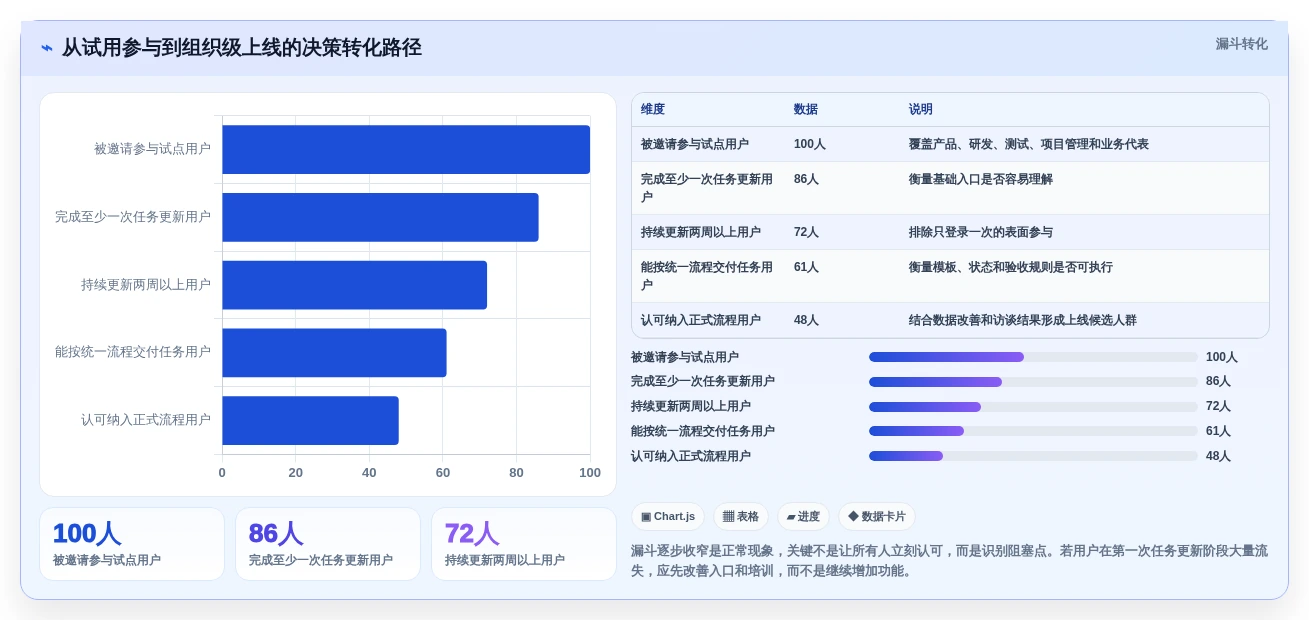Screen dimensions: 1309x620
Task: Click progress list label 持续更新两周以上用户
Action: tap(691, 407)
